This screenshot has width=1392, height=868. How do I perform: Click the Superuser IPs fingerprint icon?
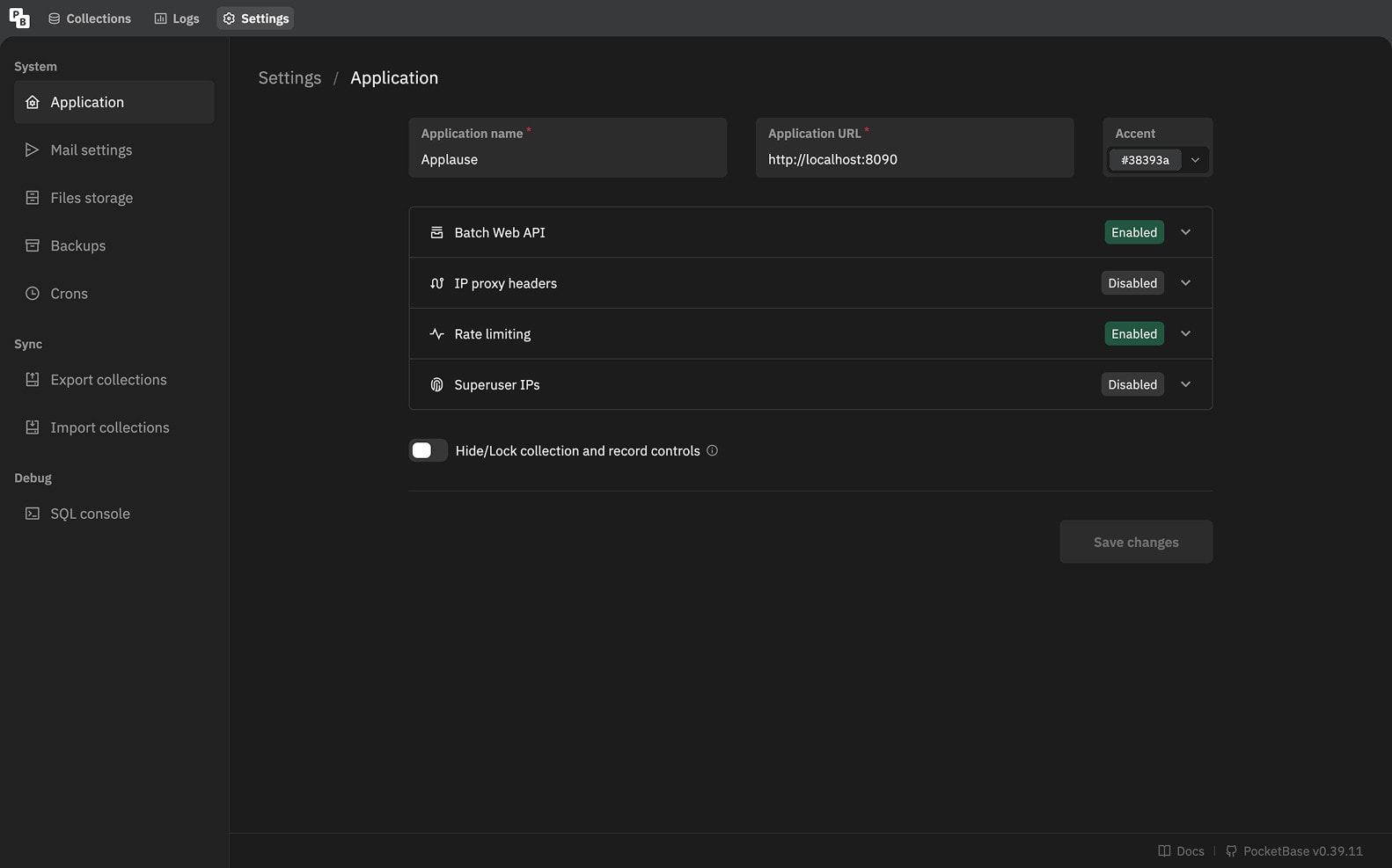pos(436,385)
